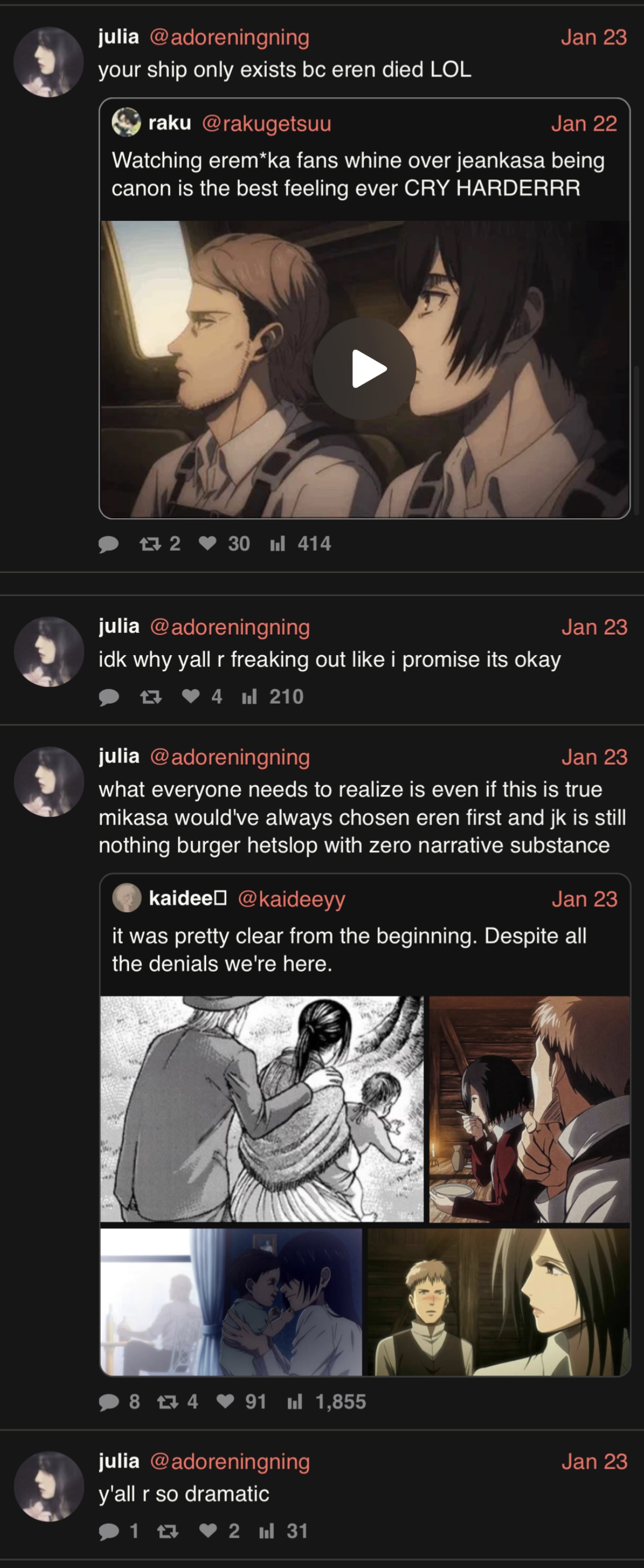The height and width of the screenshot is (1568, 644).
Task: Open @kaideeyy profile link
Action: tap(291, 899)
